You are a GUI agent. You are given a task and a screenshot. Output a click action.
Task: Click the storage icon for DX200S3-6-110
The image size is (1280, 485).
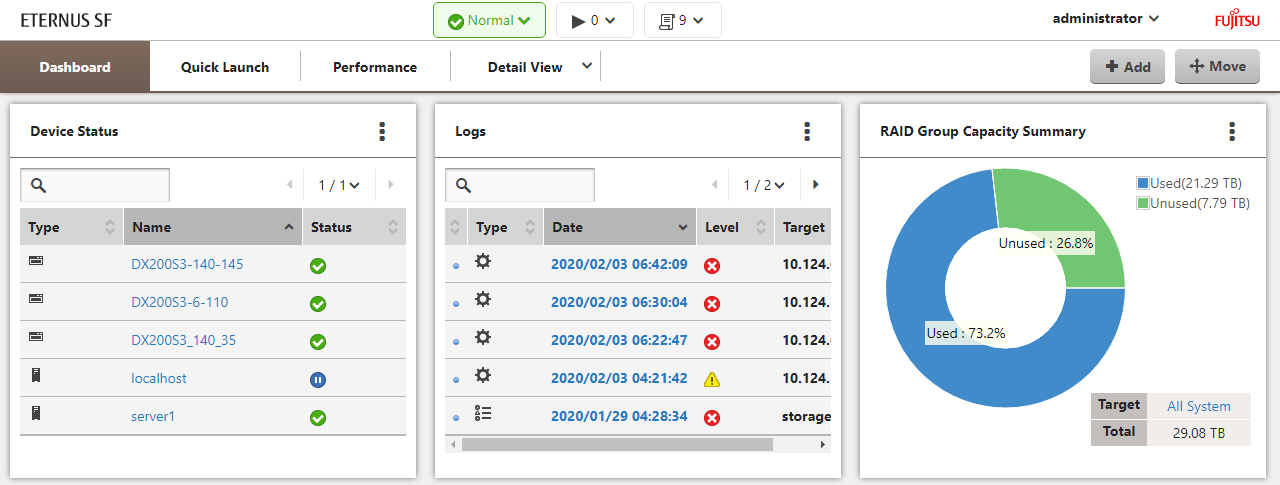[36, 299]
